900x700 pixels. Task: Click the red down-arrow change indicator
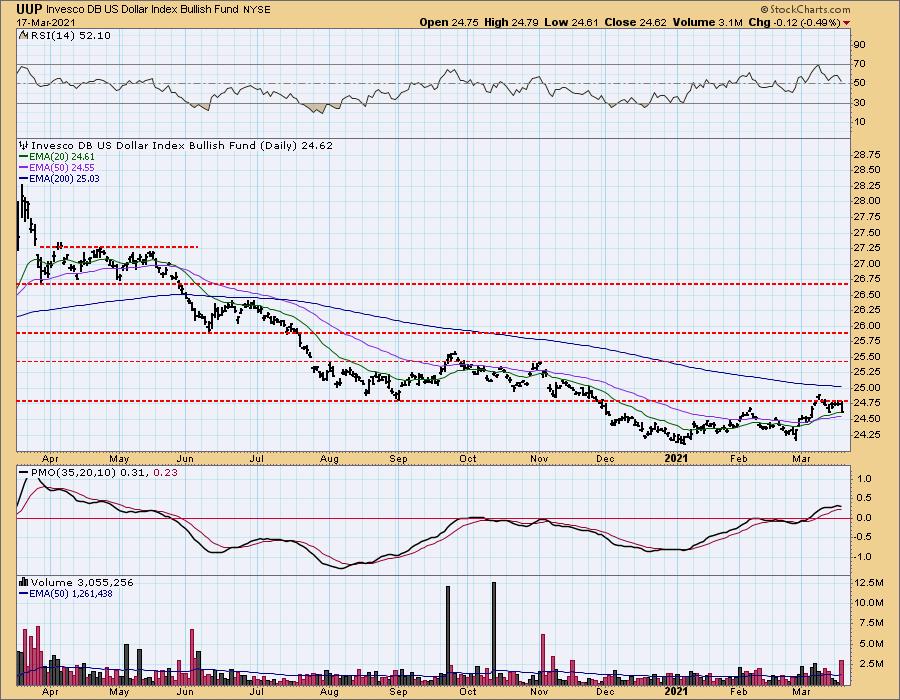pos(846,23)
